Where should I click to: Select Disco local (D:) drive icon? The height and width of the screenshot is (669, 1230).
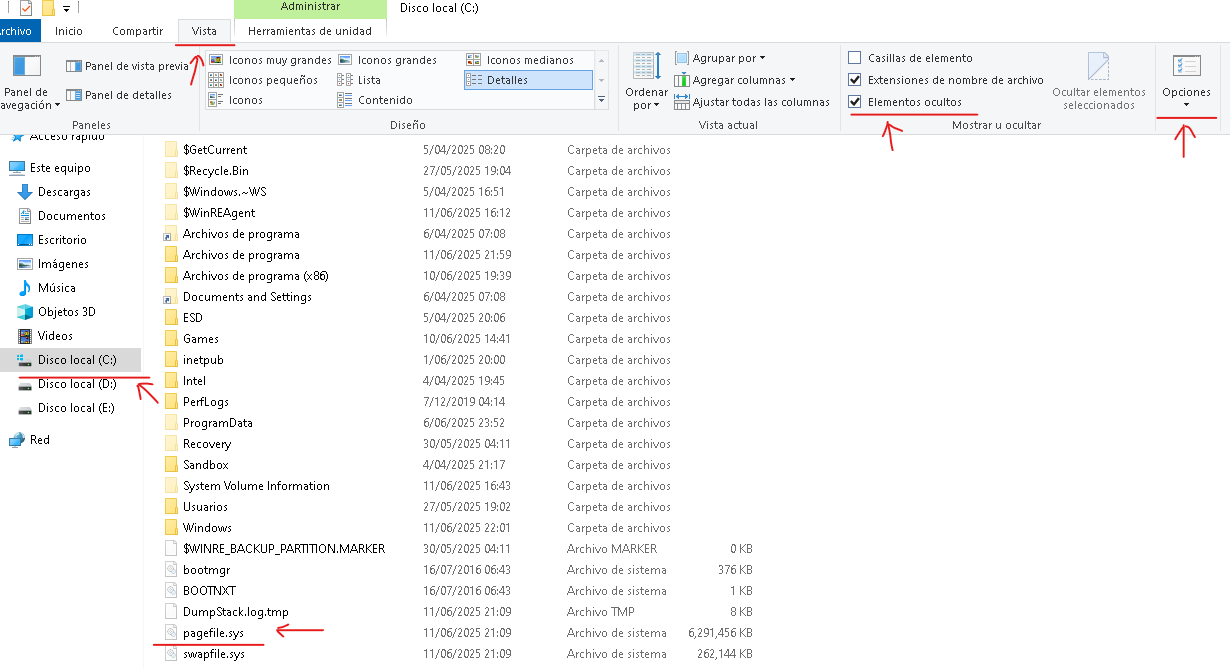(26, 384)
